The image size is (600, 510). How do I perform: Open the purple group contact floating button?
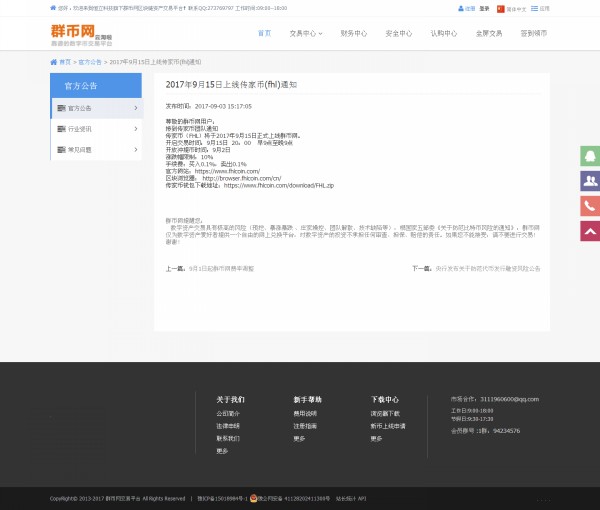(590, 181)
